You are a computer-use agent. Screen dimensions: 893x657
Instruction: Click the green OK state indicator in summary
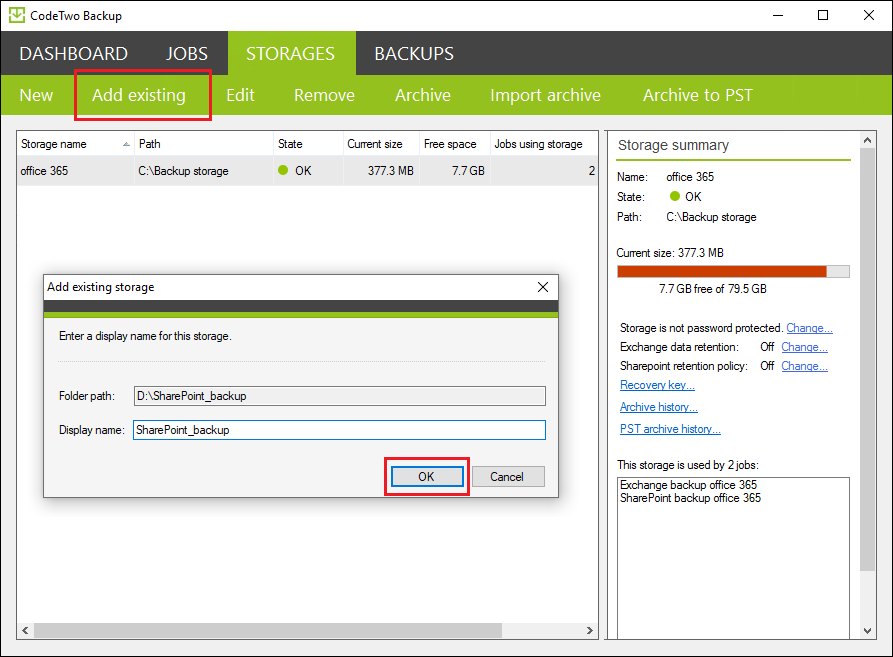675,196
